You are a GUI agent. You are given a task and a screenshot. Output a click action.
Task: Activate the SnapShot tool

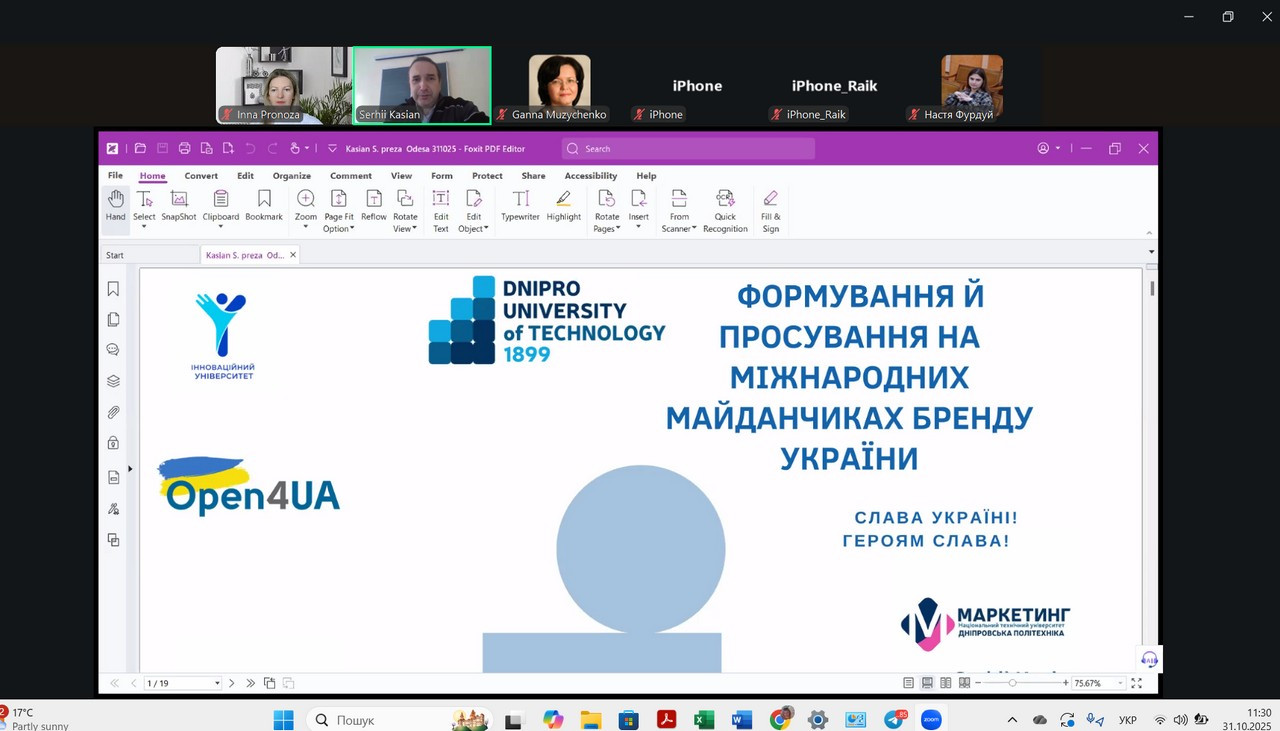179,205
